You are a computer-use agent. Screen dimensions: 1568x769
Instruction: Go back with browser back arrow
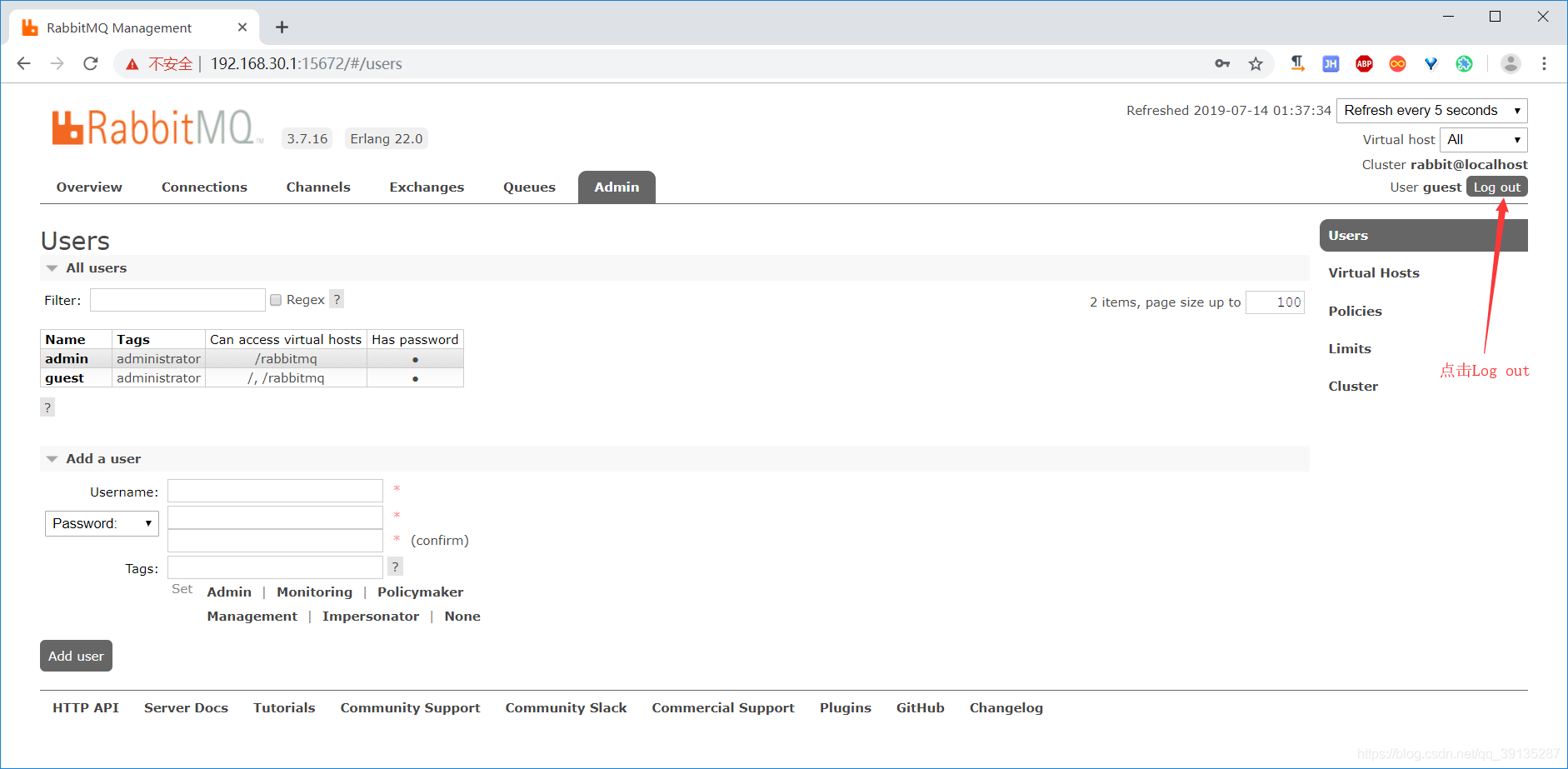[23, 63]
